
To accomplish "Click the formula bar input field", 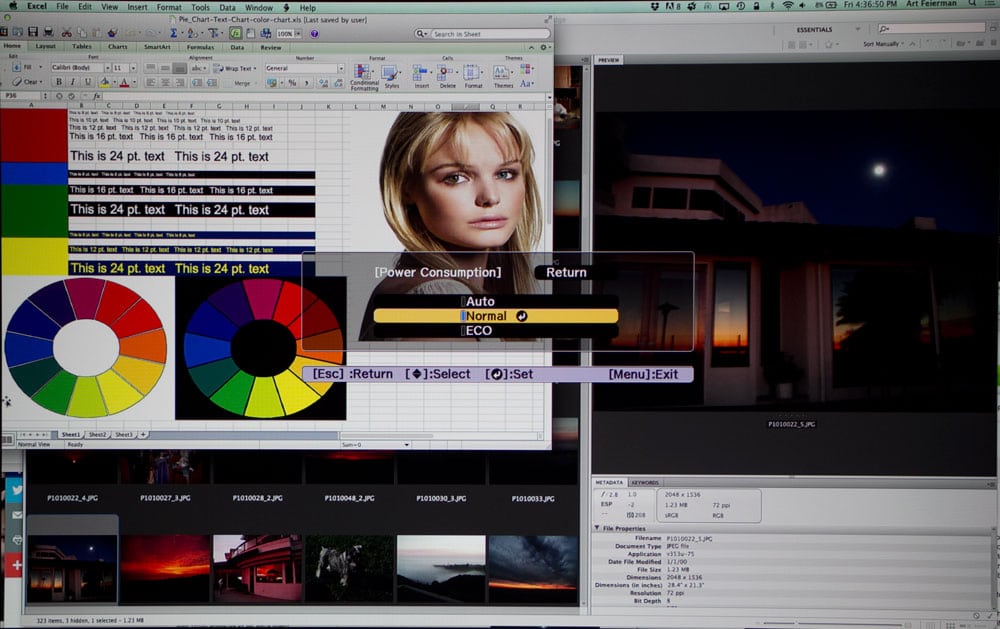I will (x=324, y=96).
